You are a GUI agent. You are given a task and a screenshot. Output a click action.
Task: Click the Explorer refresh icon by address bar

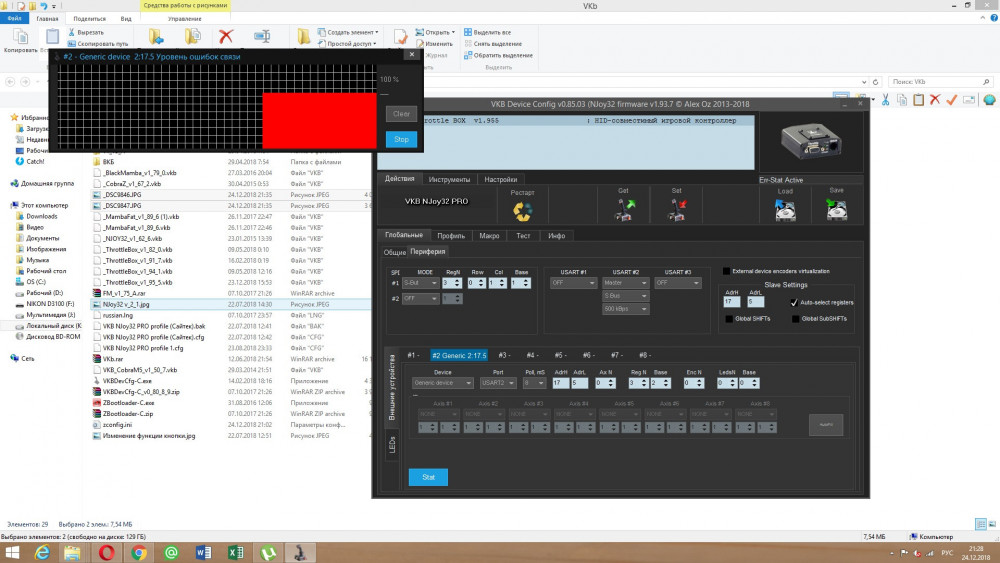click(876, 82)
